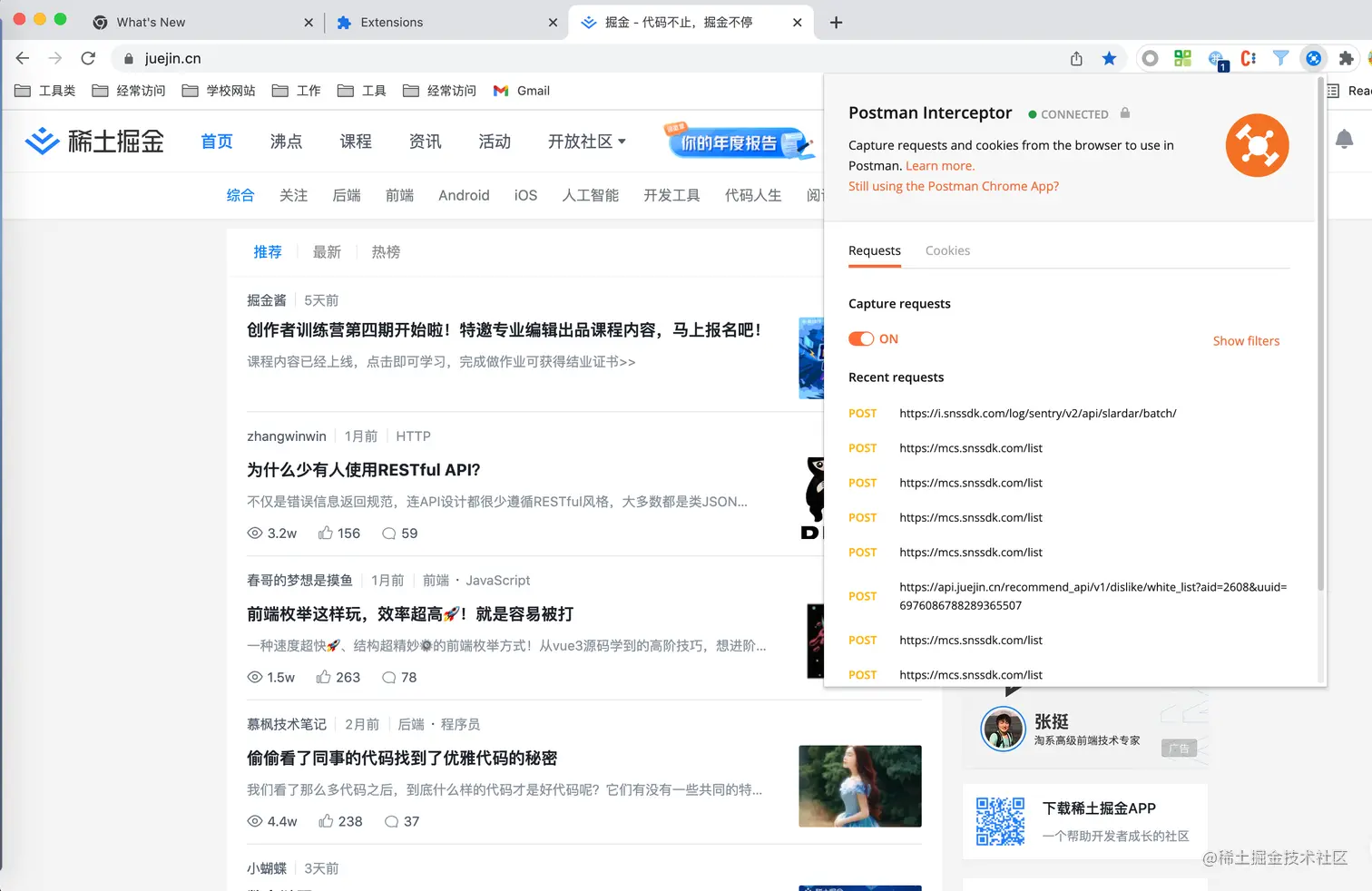1372x891 pixels.
Task: Open the 资讯 navigation item
Action: [x=425, y=142]
